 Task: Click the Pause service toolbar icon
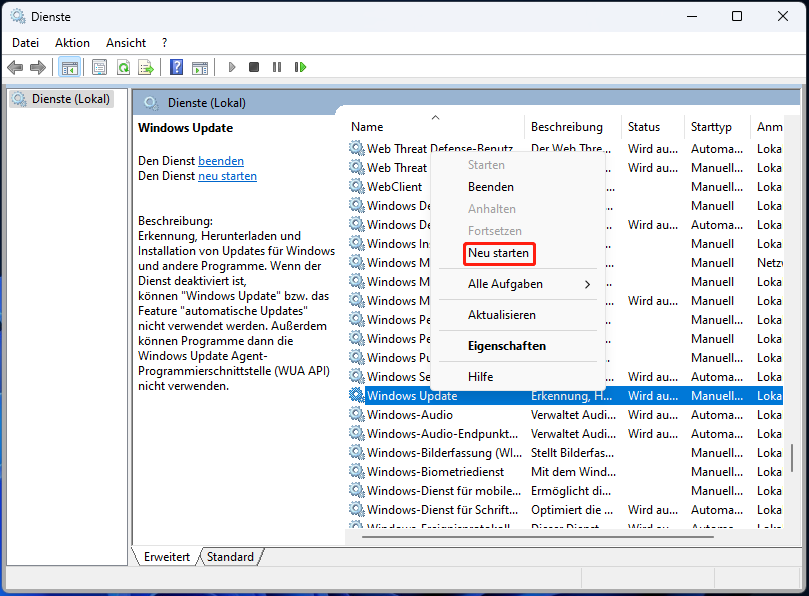coord(277,67)
